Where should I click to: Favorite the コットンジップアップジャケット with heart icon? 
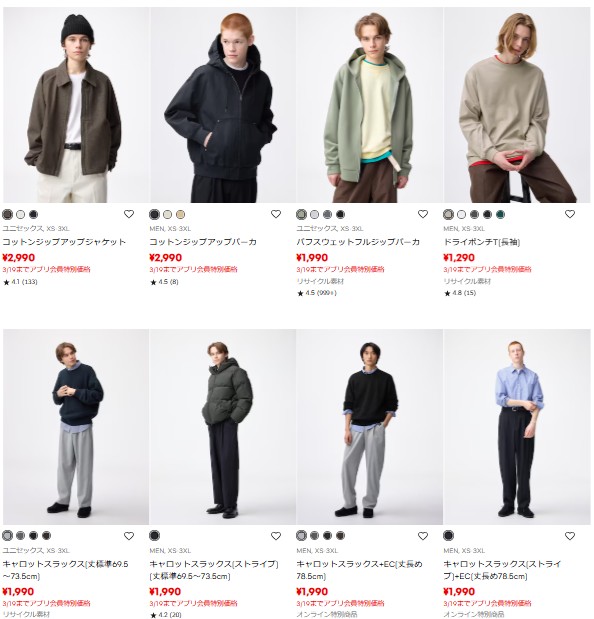[x=129, y=214]
